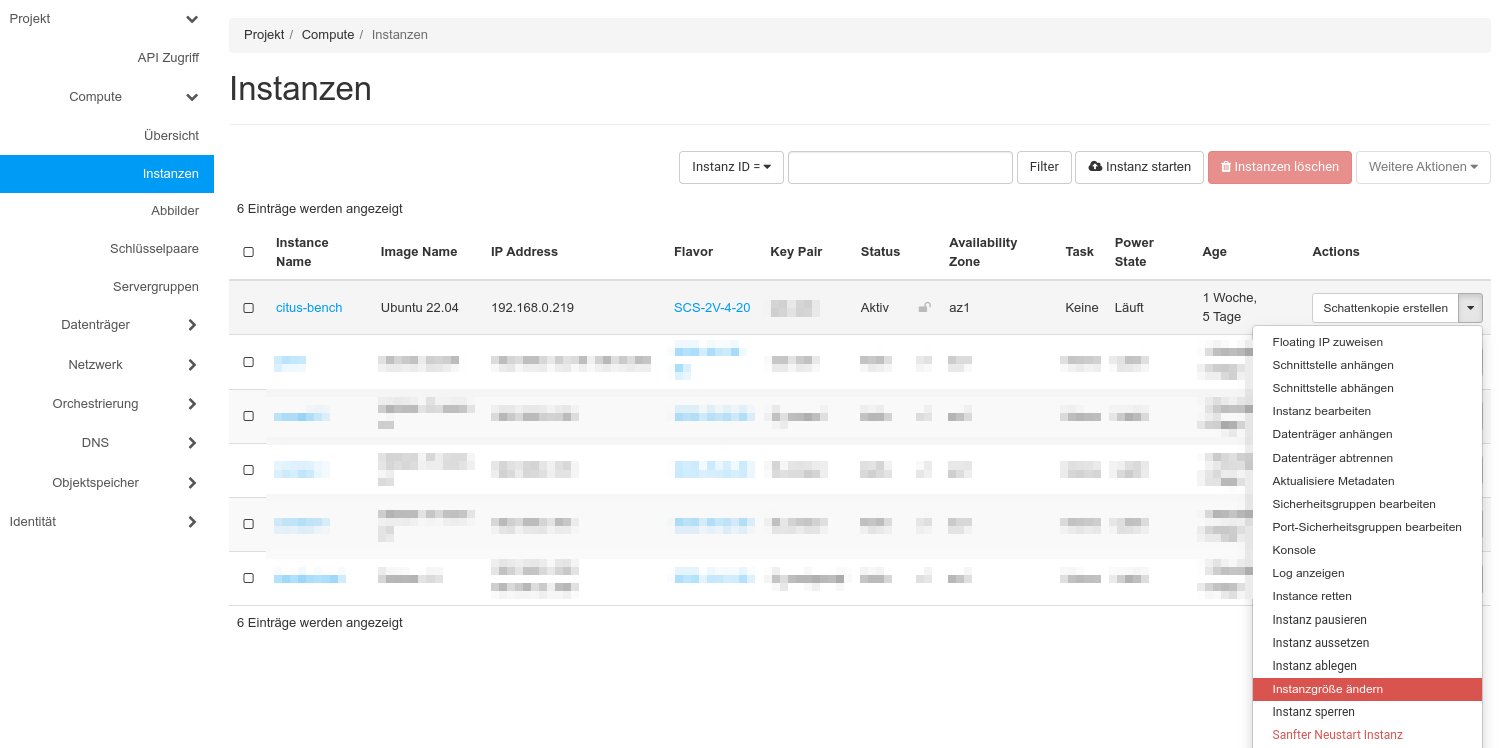Open the Instanz ID filter dropdown

(x=731, y=167)
